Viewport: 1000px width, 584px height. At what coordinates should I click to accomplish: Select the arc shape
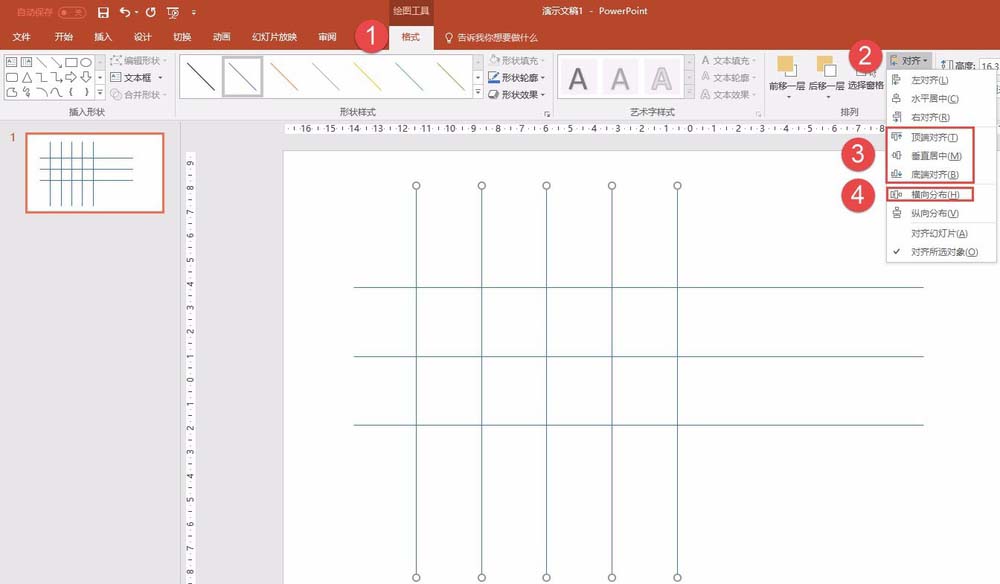[x=41, y=92]
